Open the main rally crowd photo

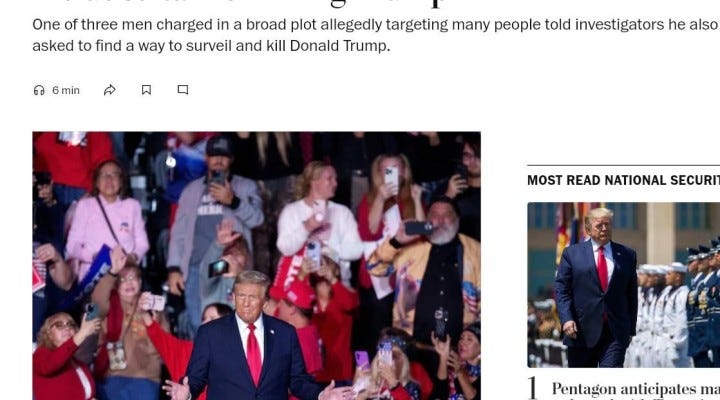257,266
